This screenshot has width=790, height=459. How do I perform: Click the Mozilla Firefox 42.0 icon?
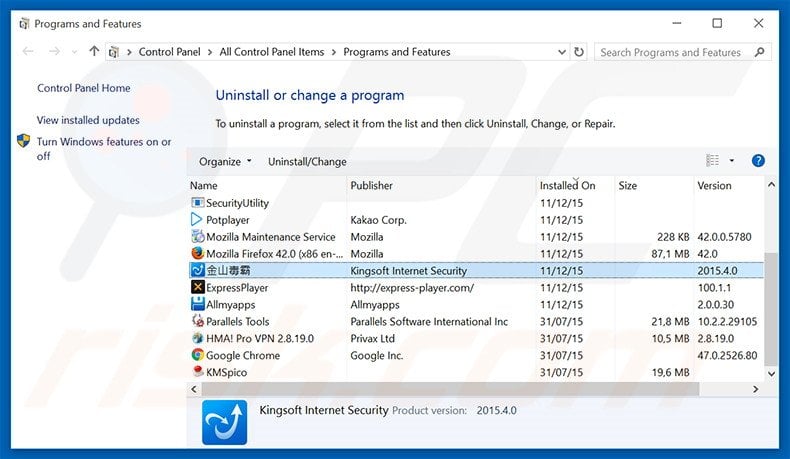[198, 253]
